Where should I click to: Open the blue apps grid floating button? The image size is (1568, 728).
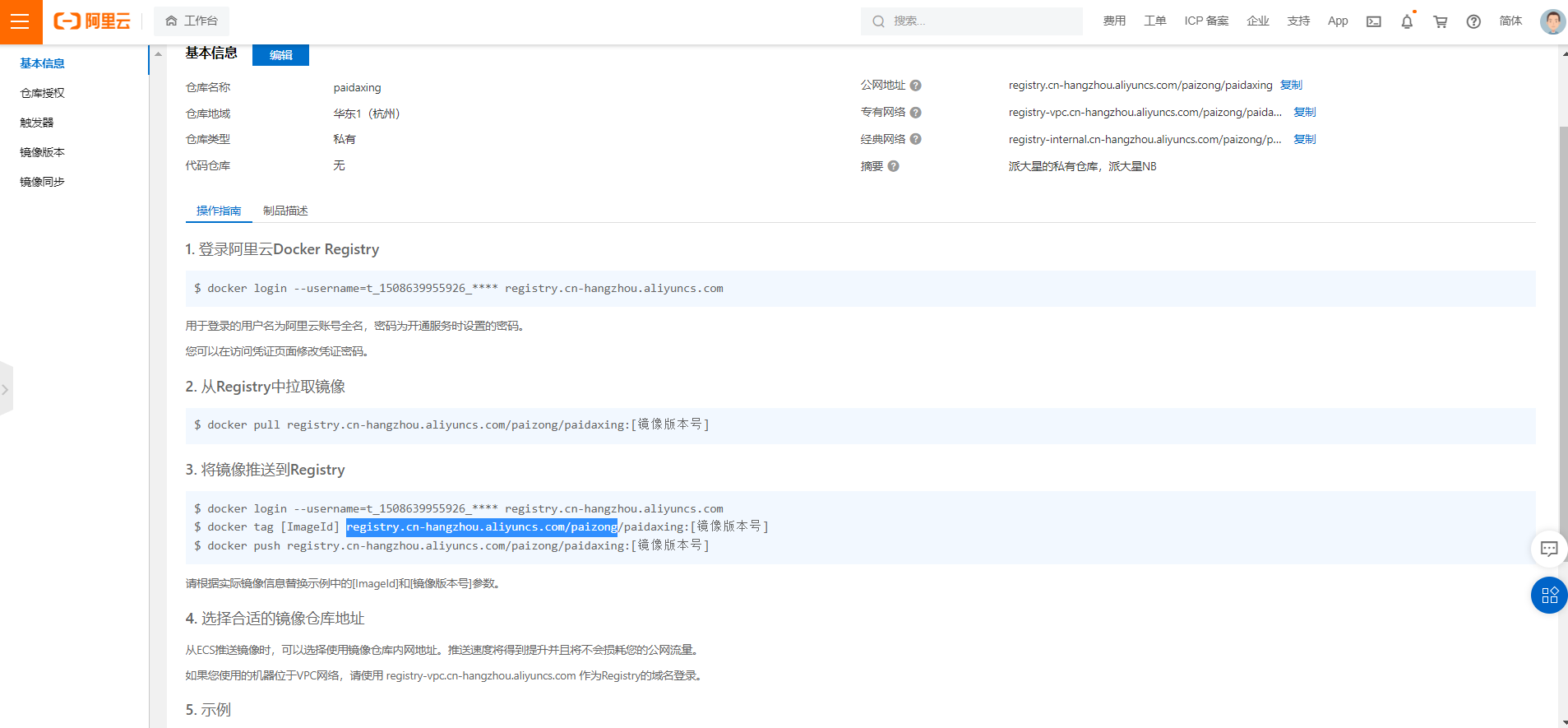tap(1549, 596)
